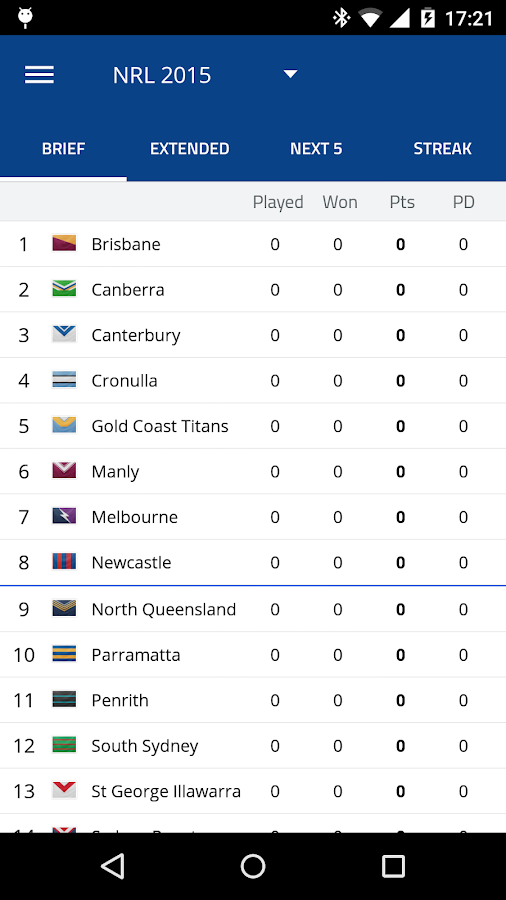Tap the Newcastle team jersey icon
This screenshot has height=900, width=506.
[x=64, y=561]
